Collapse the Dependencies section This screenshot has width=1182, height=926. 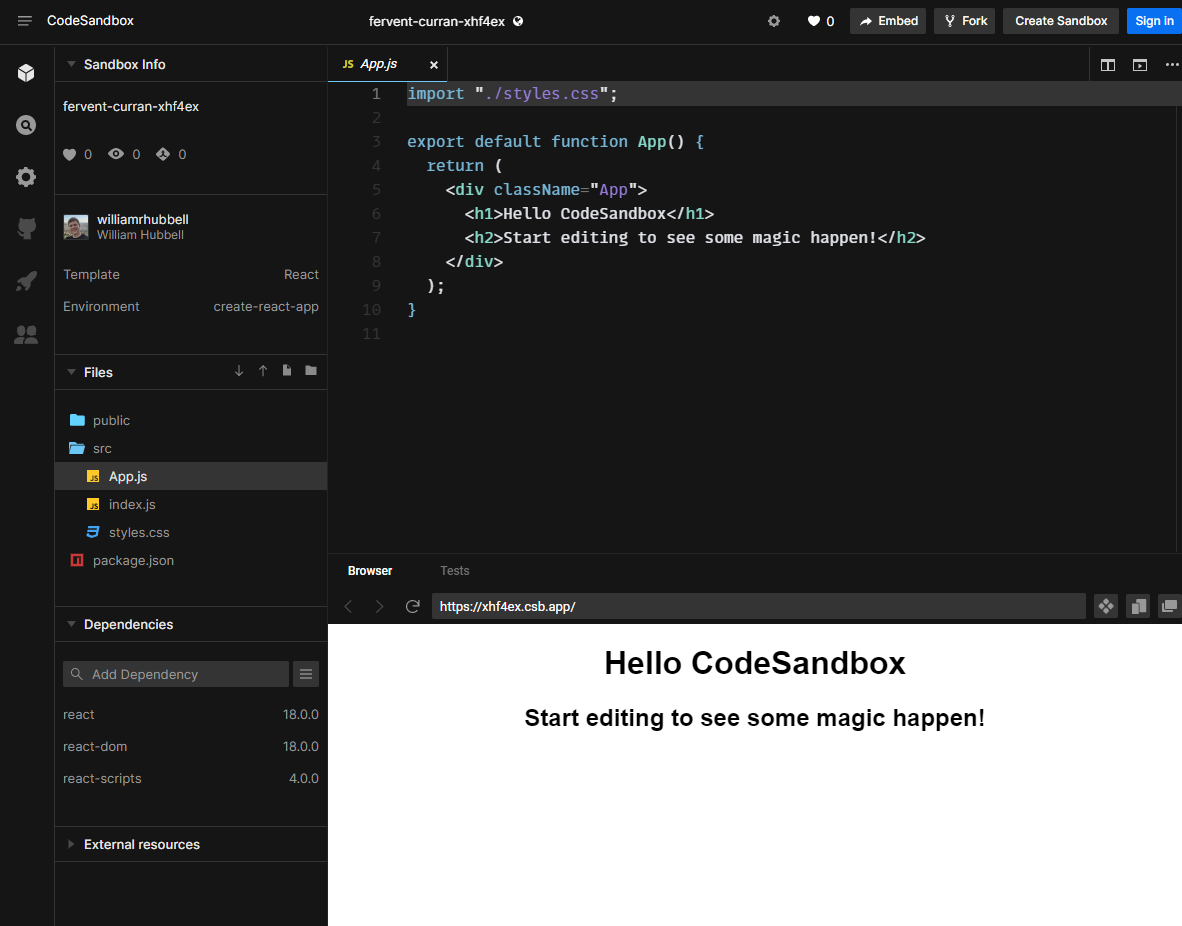tap(72, 624)
